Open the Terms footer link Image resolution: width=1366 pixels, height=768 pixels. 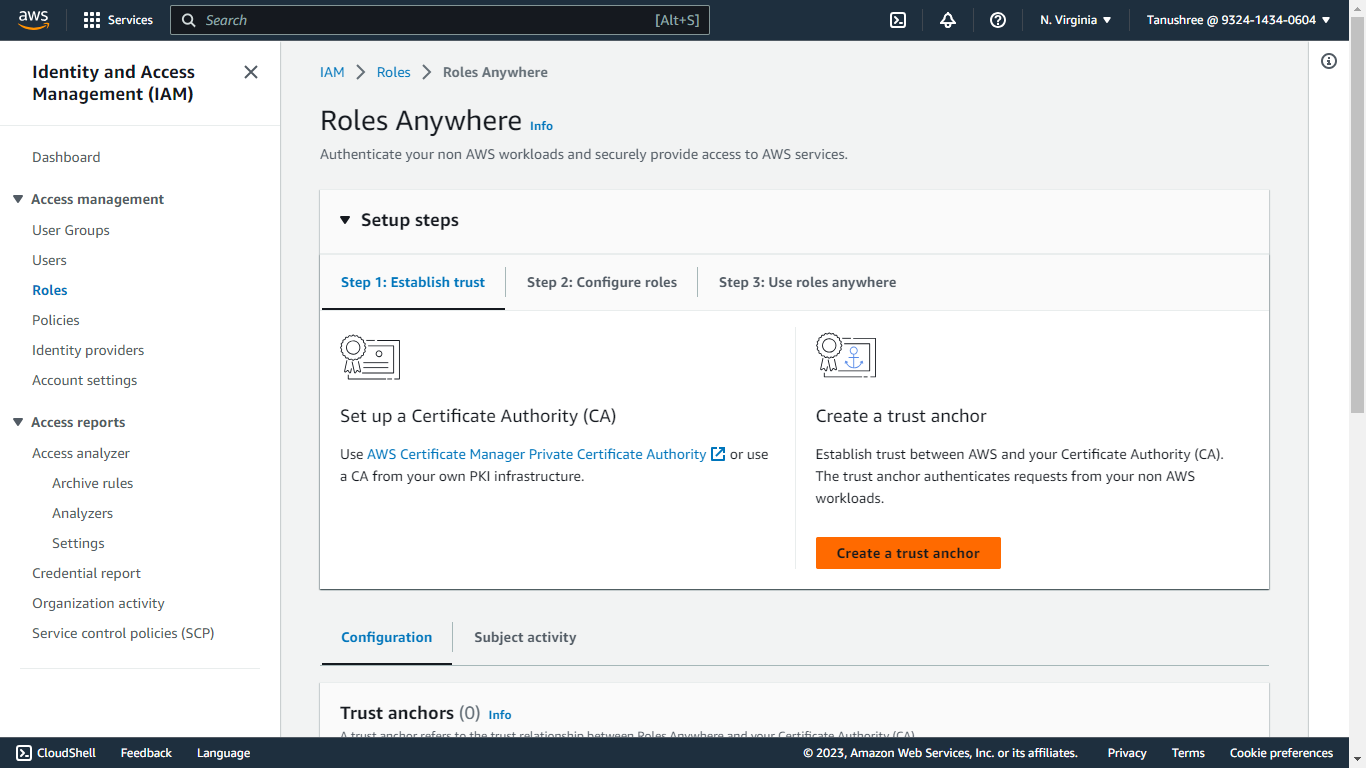(x=1188, y=753)
